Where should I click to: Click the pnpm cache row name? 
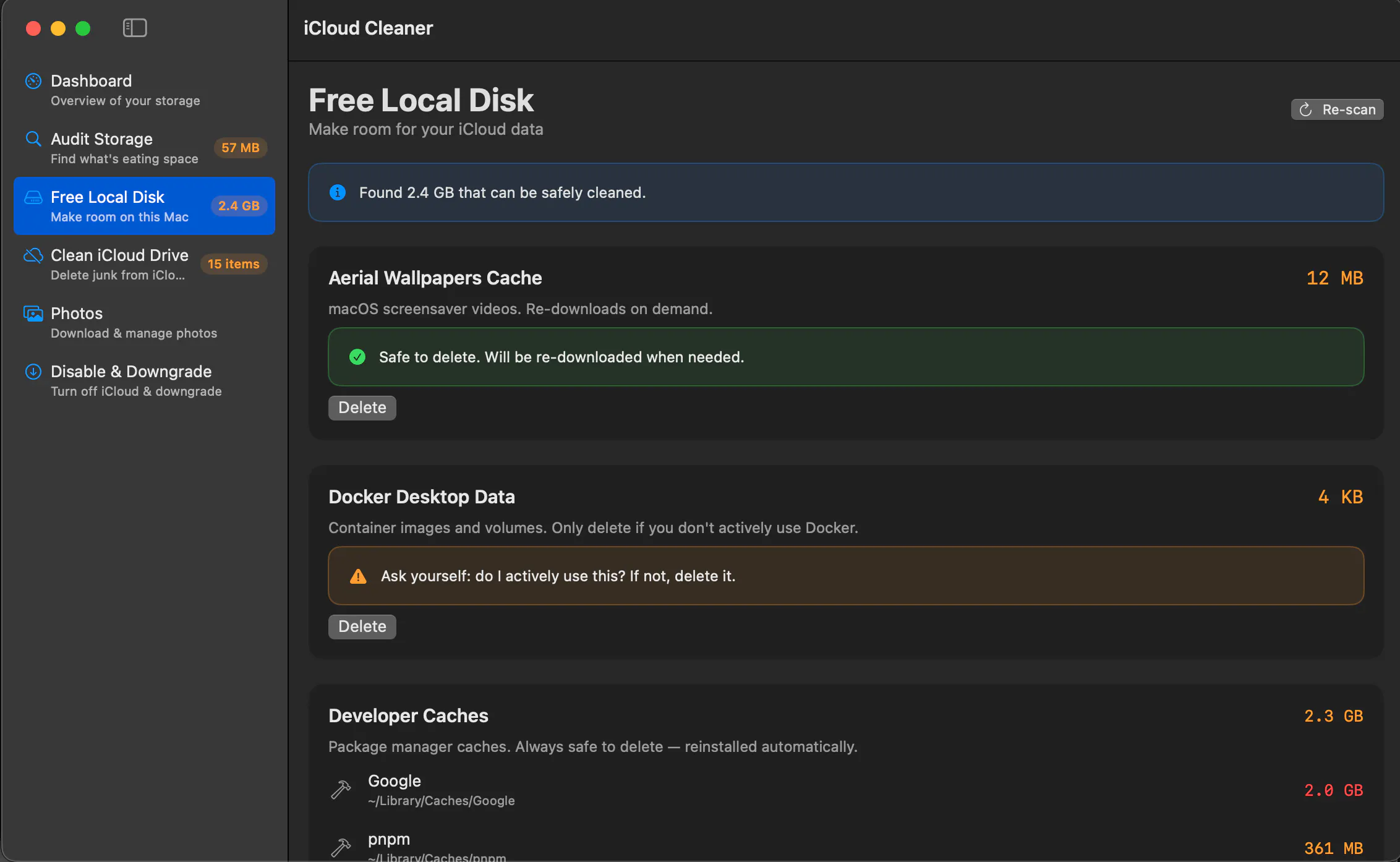[x=389, y=839]
